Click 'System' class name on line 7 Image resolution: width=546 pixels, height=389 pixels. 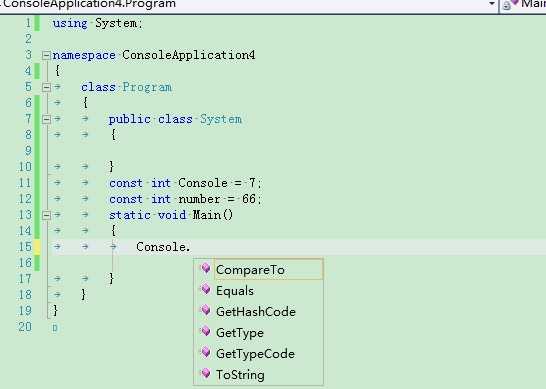coord(221,119)
